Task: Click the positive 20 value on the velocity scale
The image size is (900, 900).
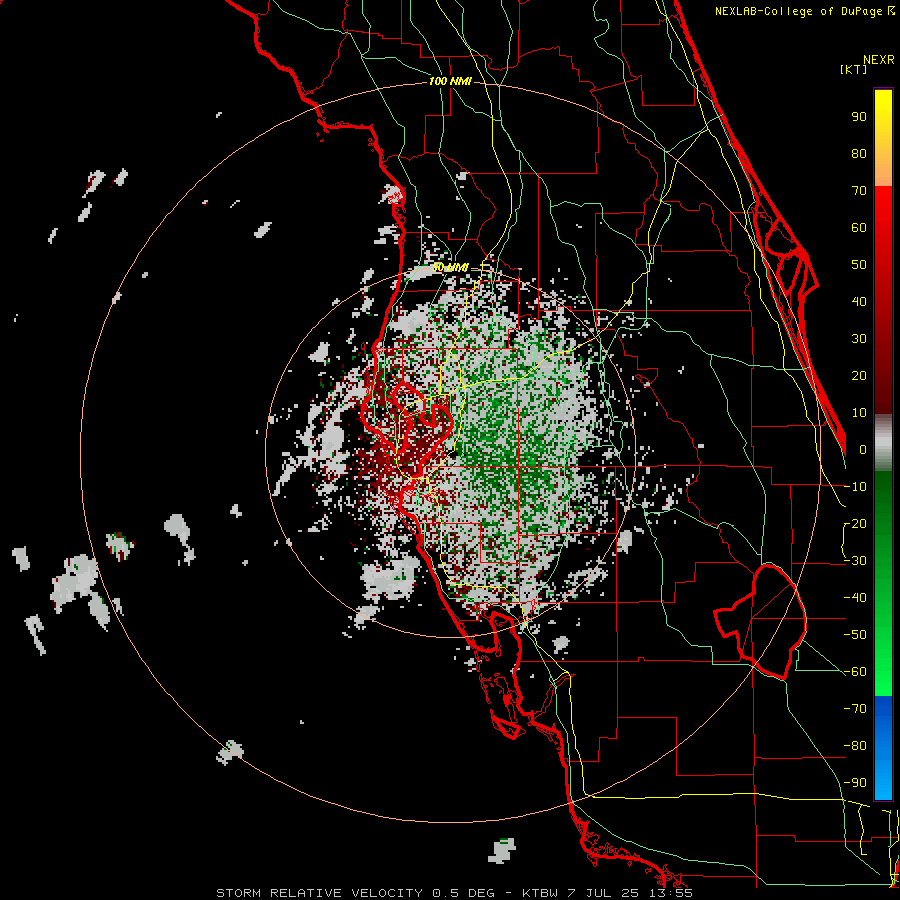Action: pyautogui.click(x=859, y=376)
